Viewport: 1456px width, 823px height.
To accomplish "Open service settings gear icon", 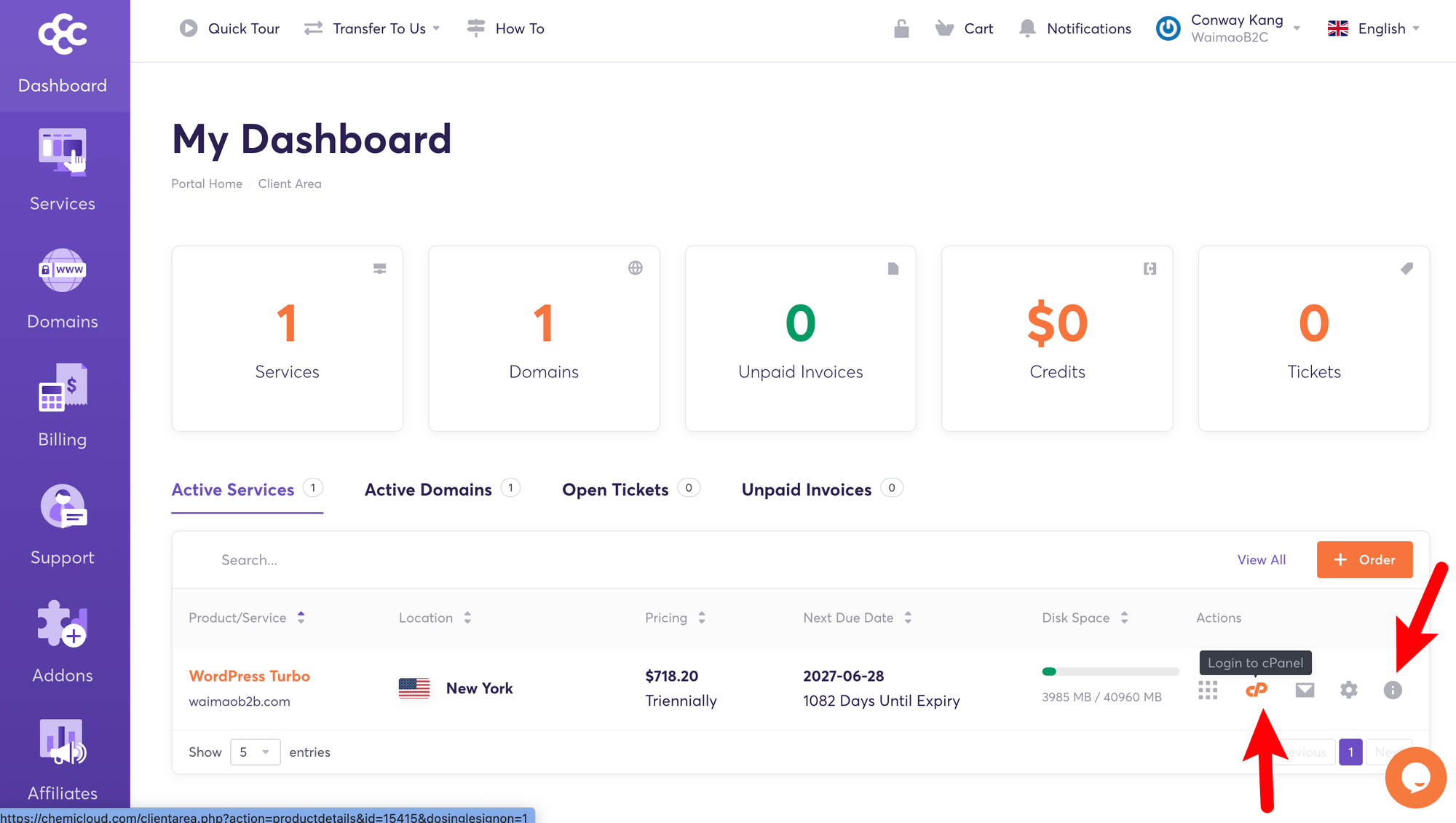I will tap(1348, 690).
